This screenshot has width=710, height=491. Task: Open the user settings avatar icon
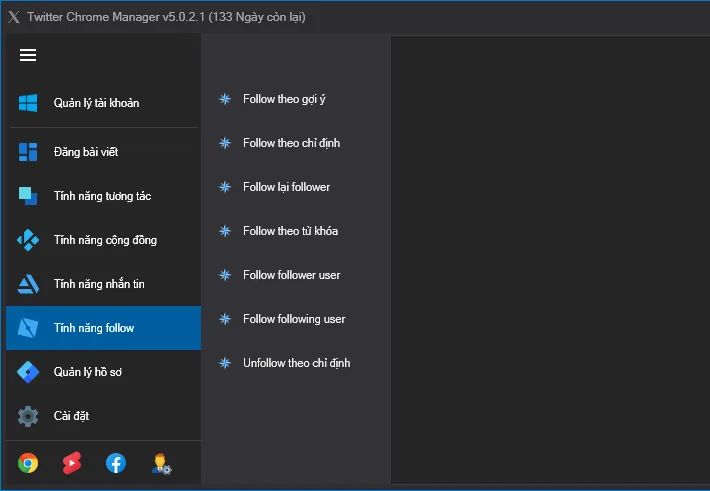161,463
